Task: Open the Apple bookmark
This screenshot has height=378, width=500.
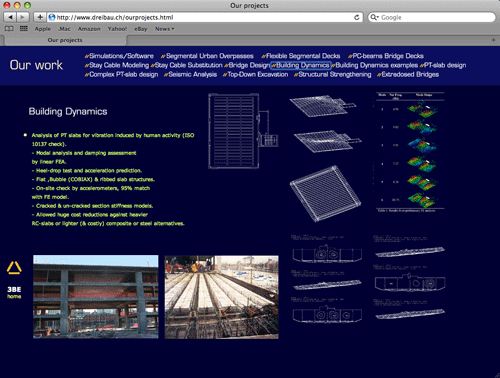Action: tap(43, 29)
